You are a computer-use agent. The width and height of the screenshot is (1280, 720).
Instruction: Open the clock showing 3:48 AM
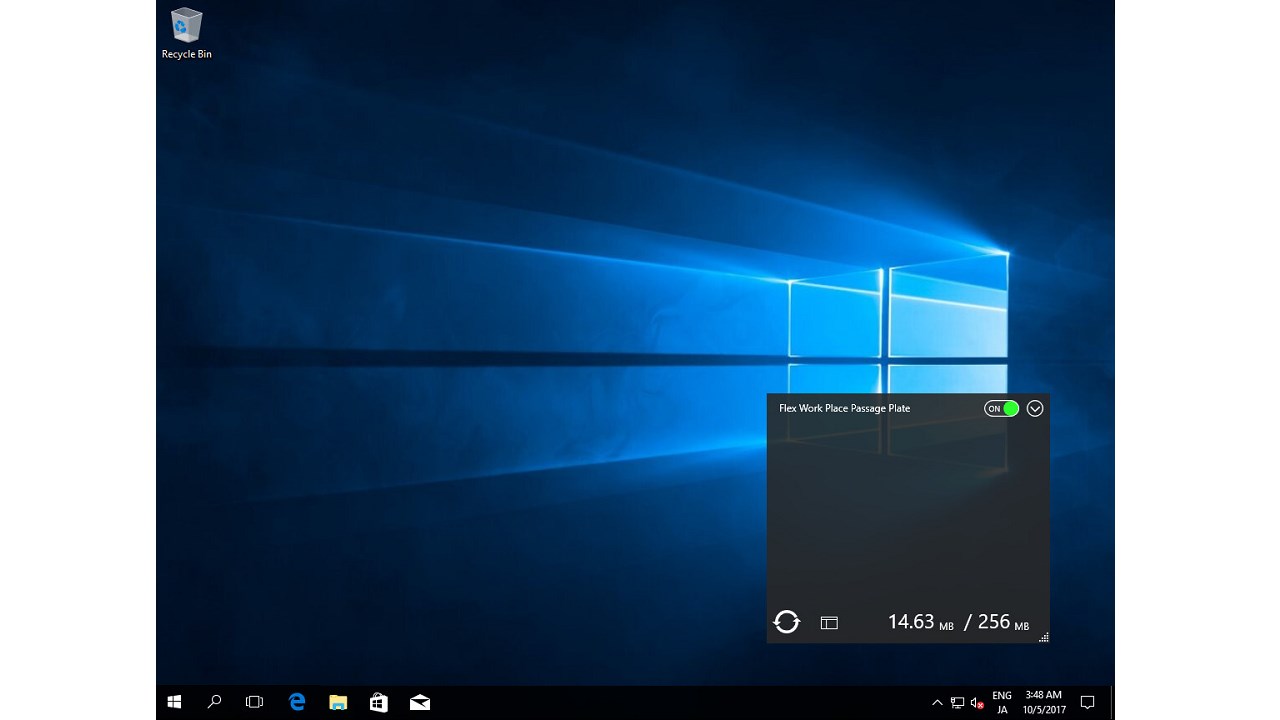(1044, 702)
